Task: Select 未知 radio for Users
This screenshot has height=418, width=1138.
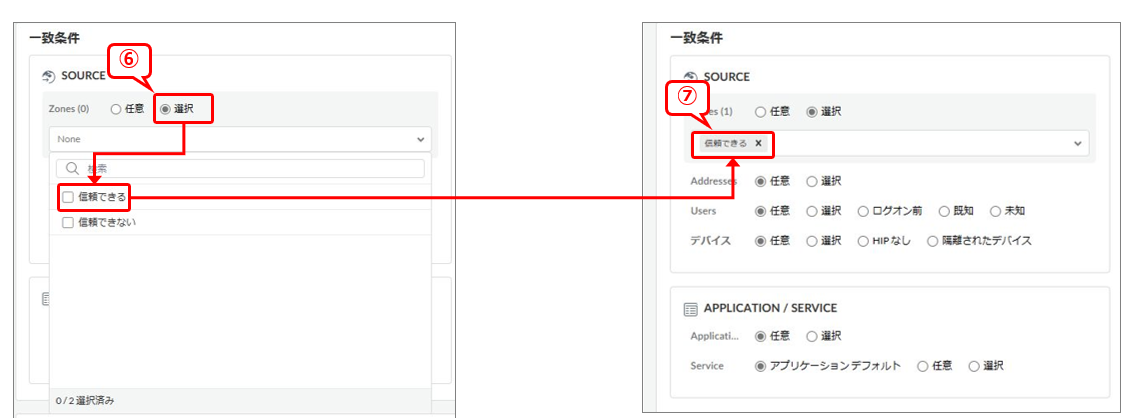Action: 995,211
